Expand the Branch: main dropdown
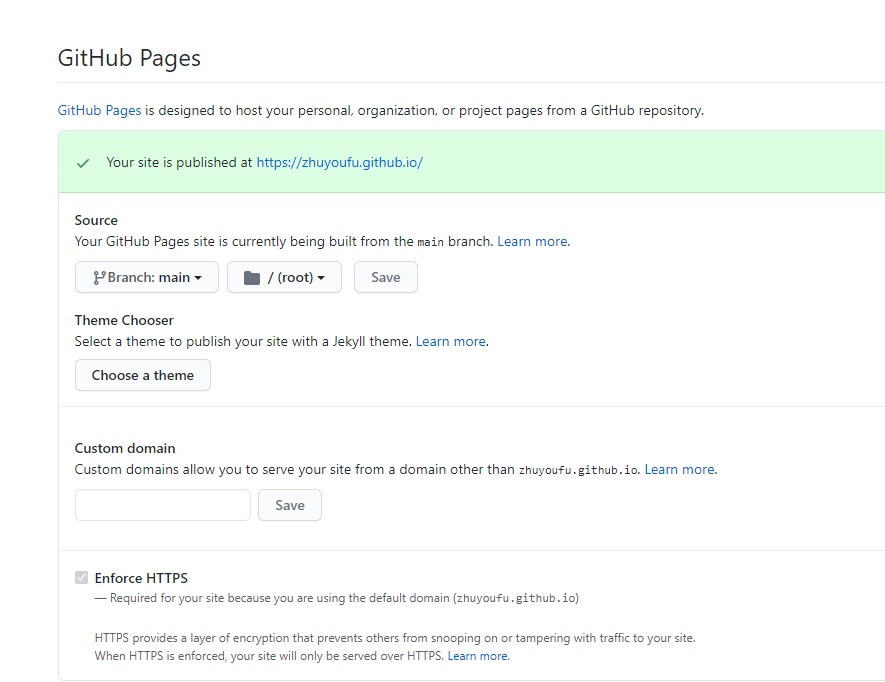The width and height of the screenshot is (885, 682). point(147,277)
